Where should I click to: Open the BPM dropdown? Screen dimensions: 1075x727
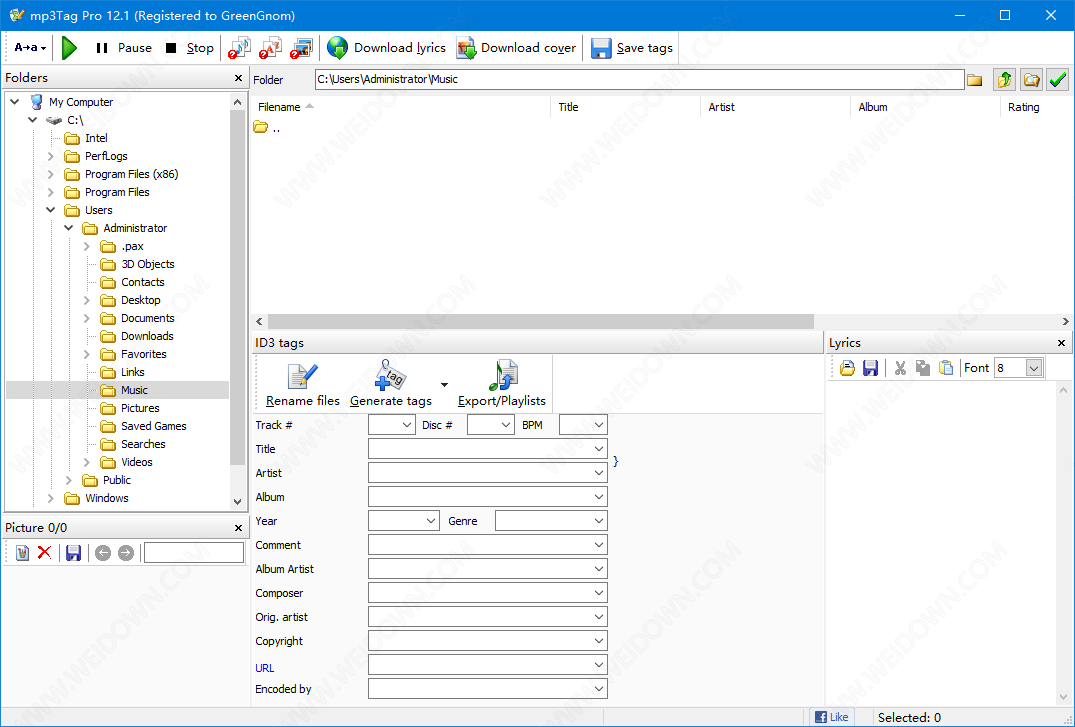pos(598,425)
